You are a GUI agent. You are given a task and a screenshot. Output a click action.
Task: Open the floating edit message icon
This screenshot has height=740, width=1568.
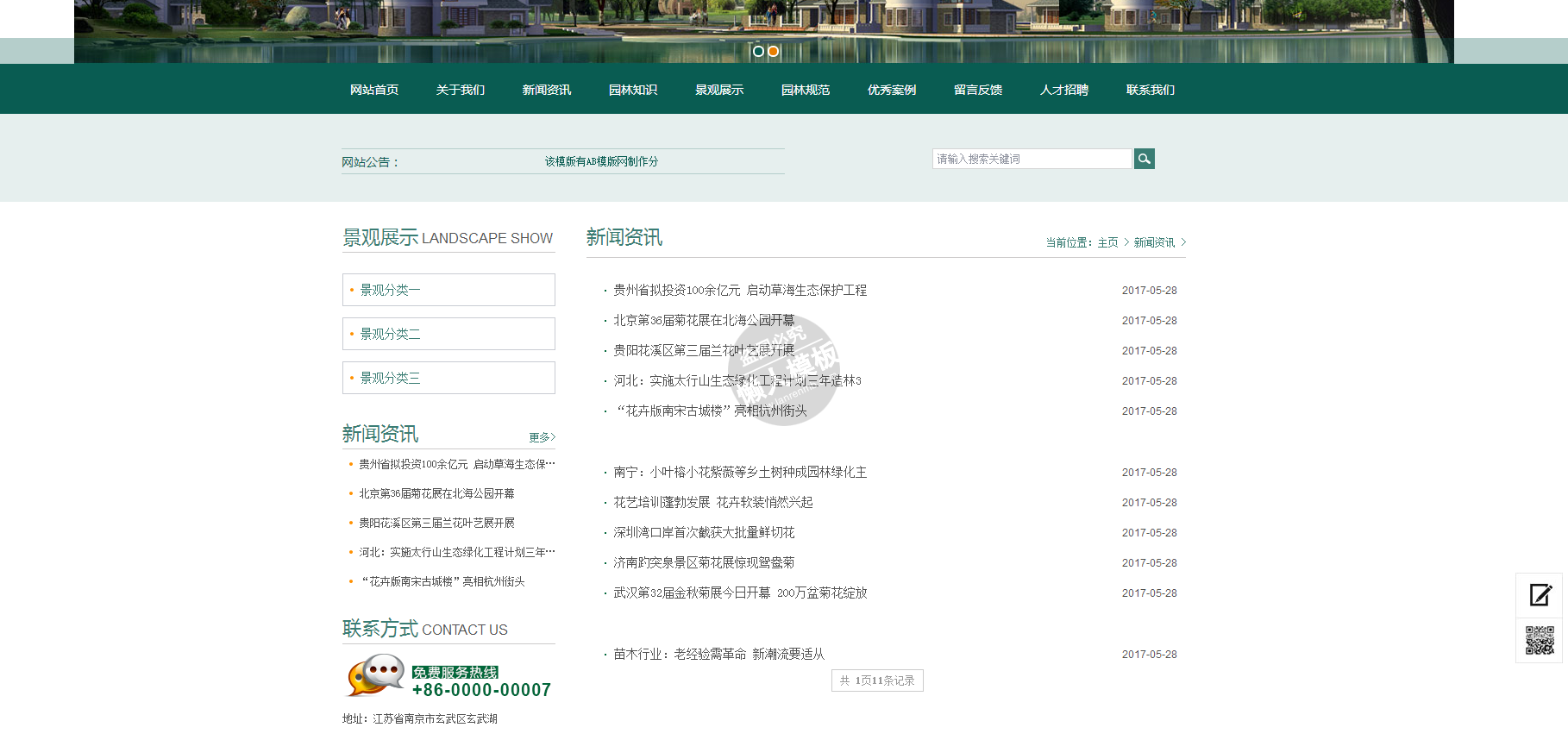click(x=1540, y=595)
